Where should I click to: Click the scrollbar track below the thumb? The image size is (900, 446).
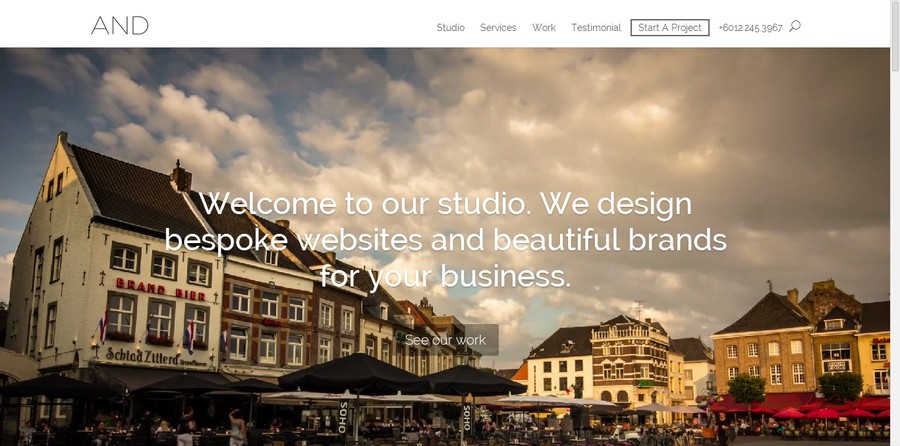pyautogui.click(x=895, y=258)
